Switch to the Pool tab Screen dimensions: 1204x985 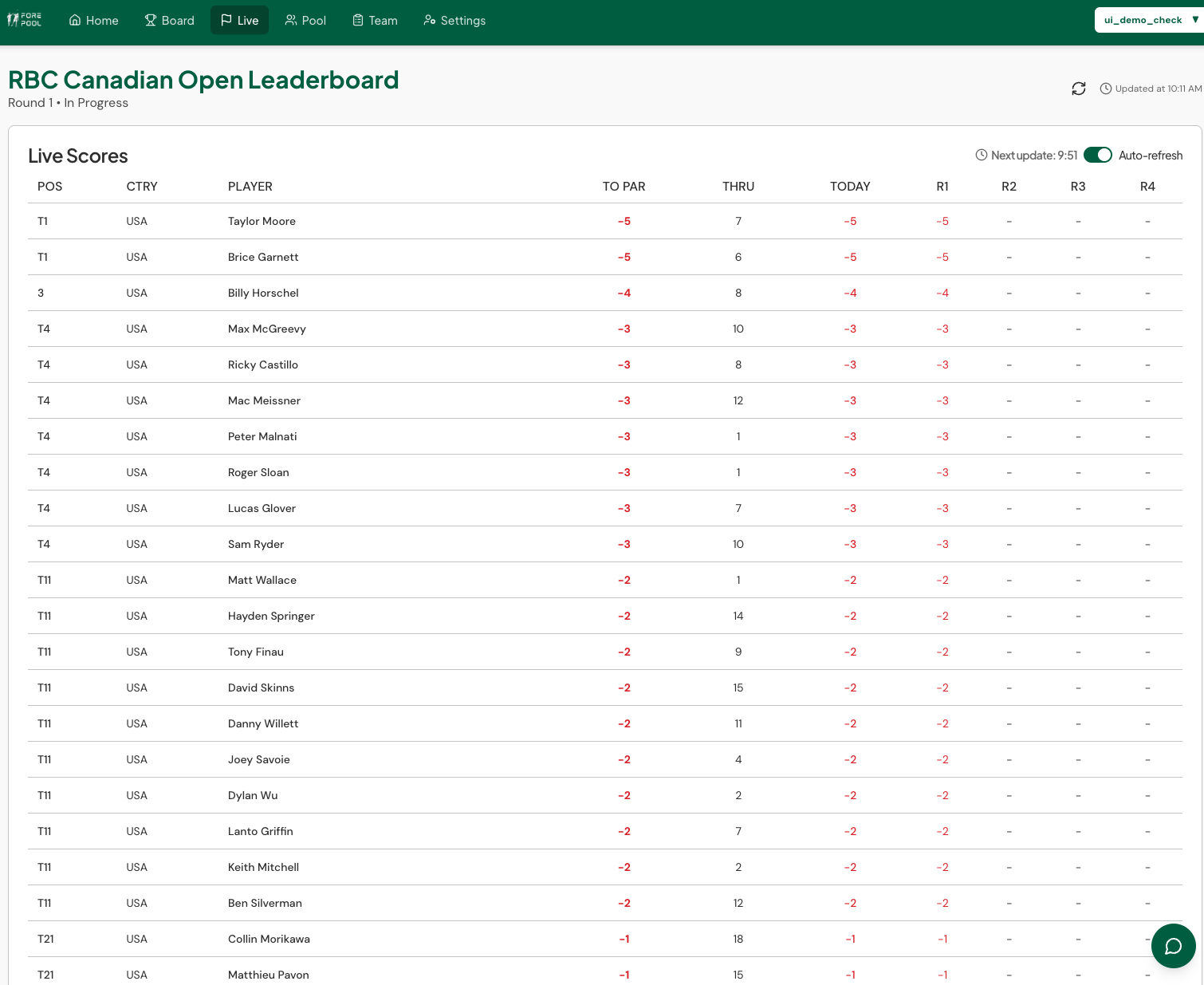(x=306, y=20)
